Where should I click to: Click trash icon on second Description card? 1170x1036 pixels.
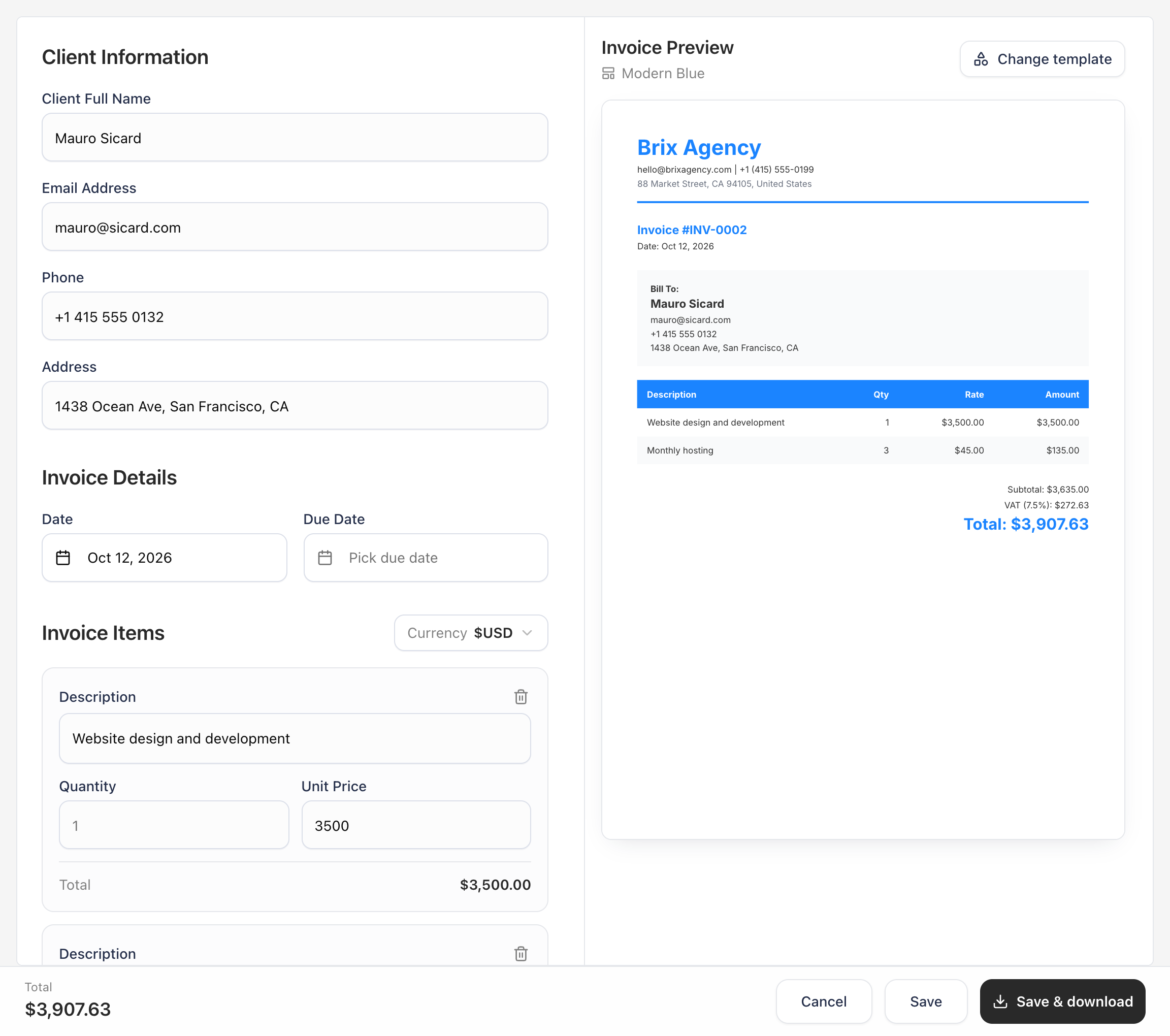521,954
